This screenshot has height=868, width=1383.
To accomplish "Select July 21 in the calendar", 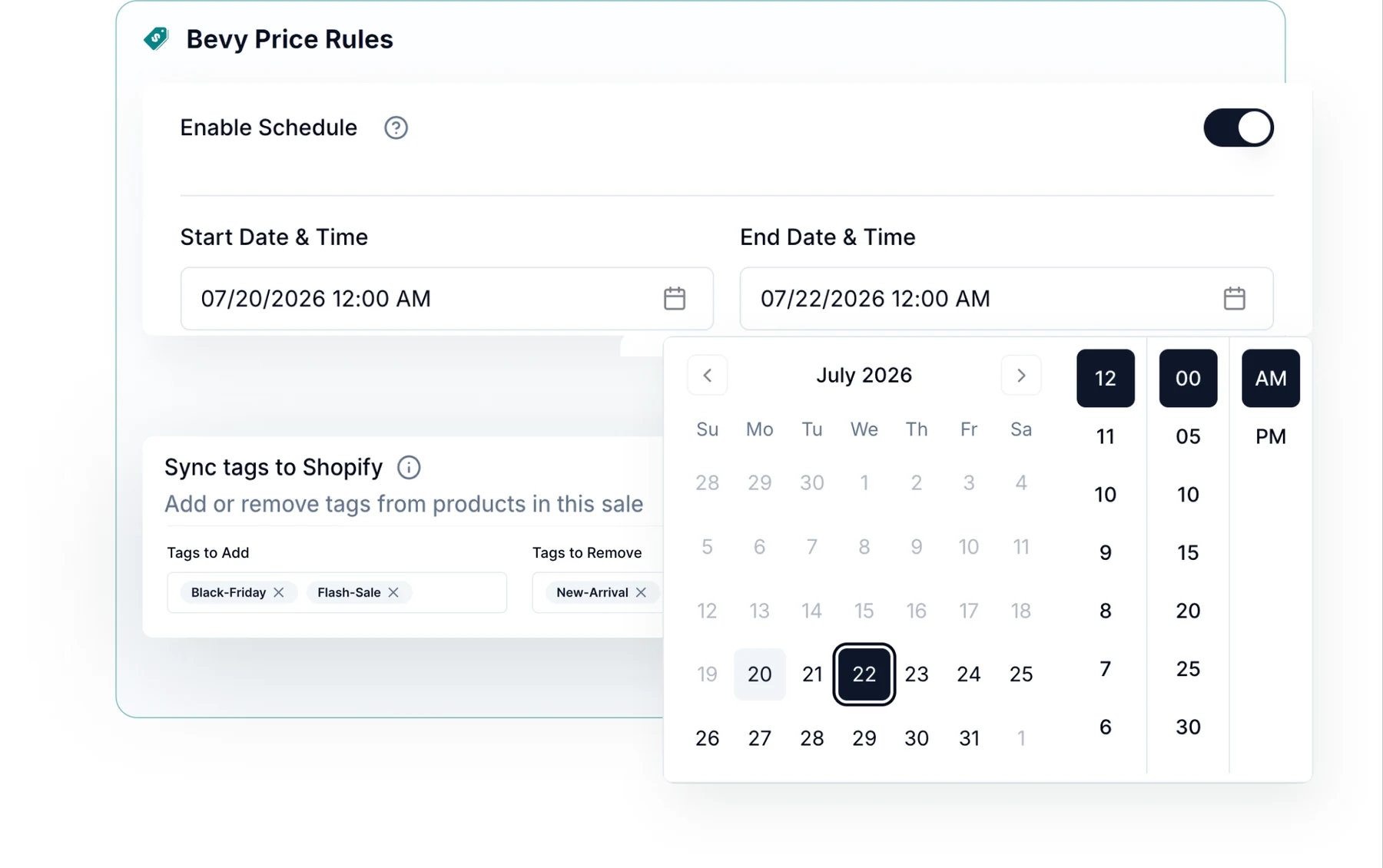I will (812, 674).
